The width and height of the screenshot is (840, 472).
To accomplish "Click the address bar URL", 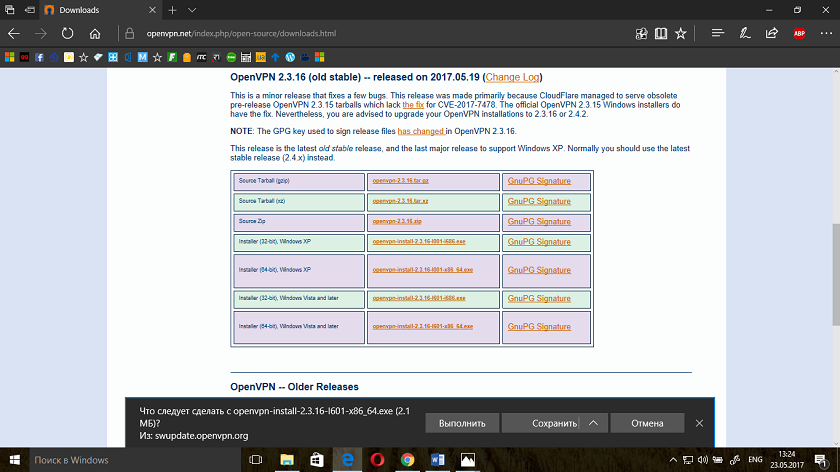I will pyautogui.click(x=241, y=34).
